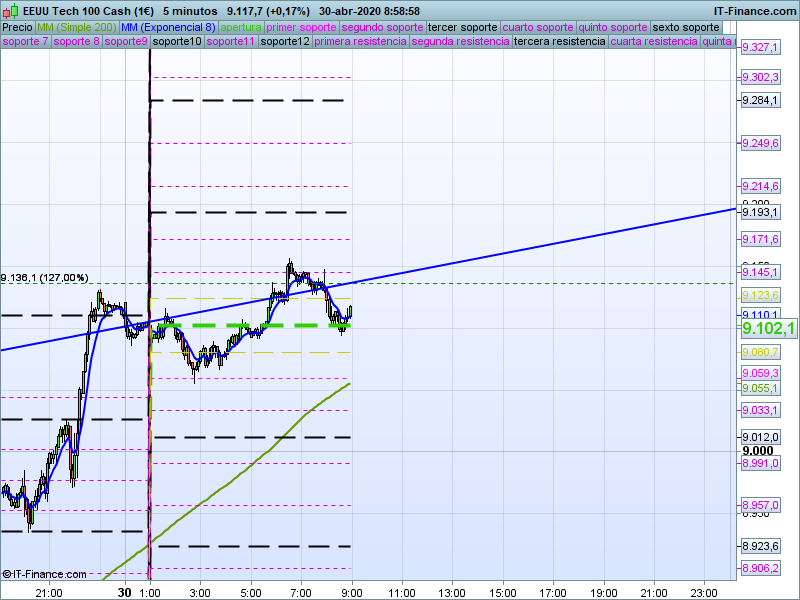
Task: Select the 9.249,6 price tag
Action: (760, 143)
